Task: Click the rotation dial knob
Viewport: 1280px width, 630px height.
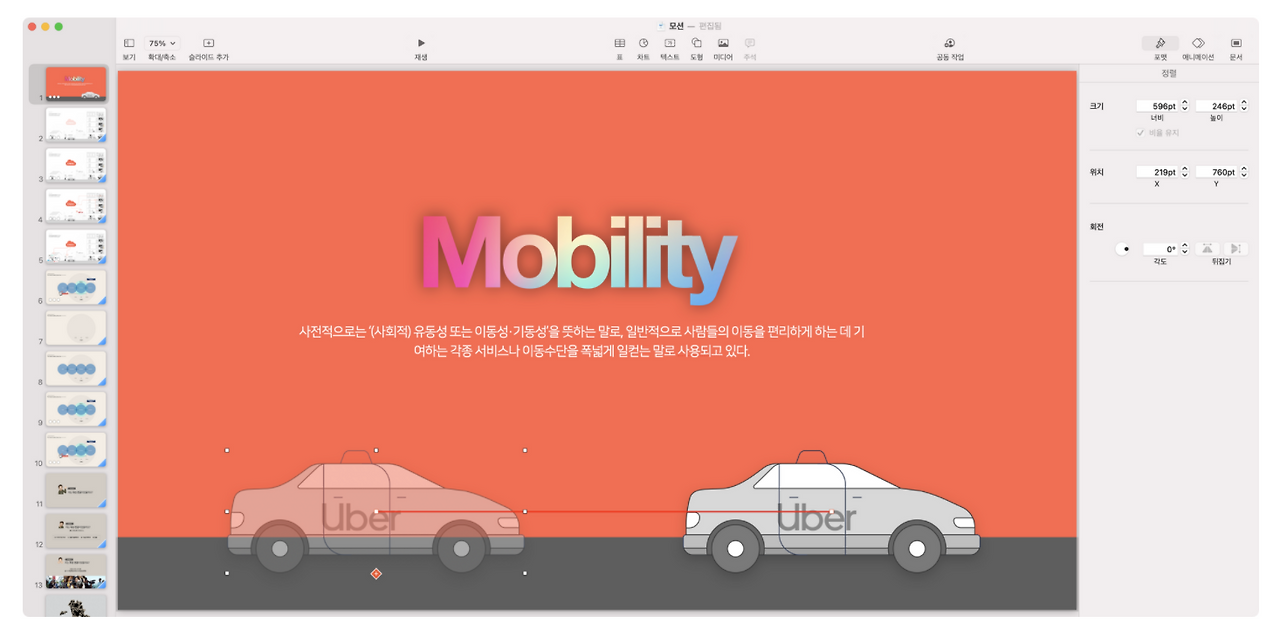Action: (1123, 249)
